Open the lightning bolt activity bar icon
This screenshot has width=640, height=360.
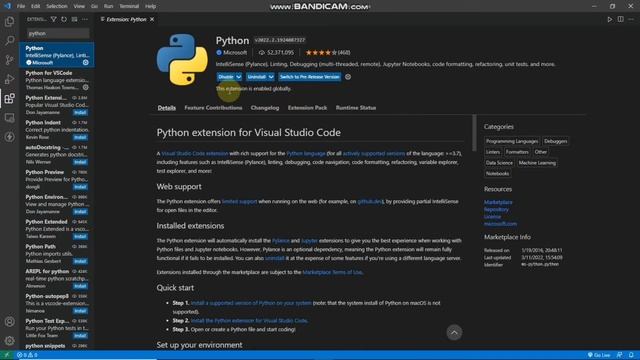pos(9,137)
